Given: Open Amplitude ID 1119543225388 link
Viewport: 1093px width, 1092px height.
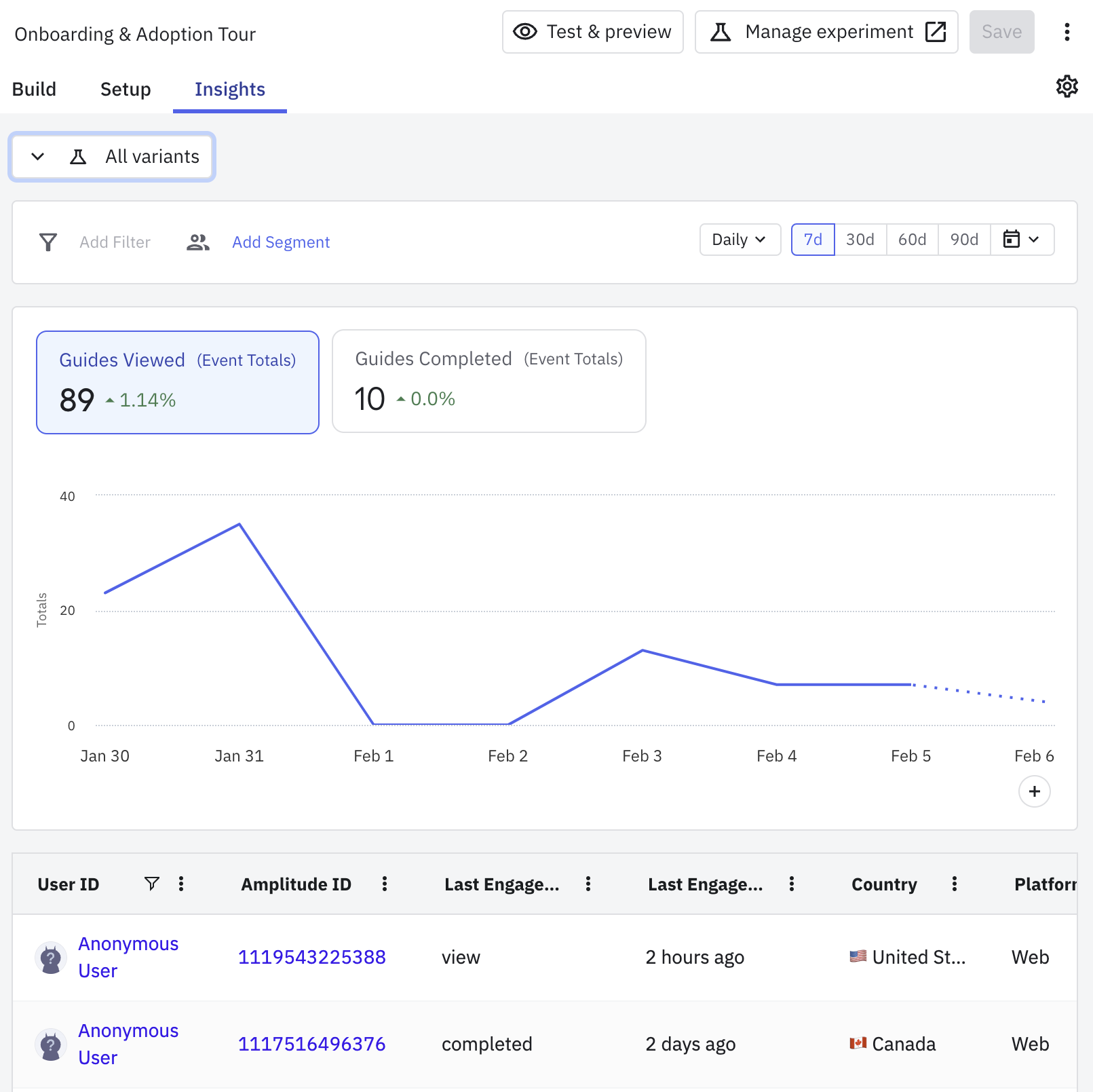Looking at the screenshot, I should pyautogui.click(x=311, y=957).
